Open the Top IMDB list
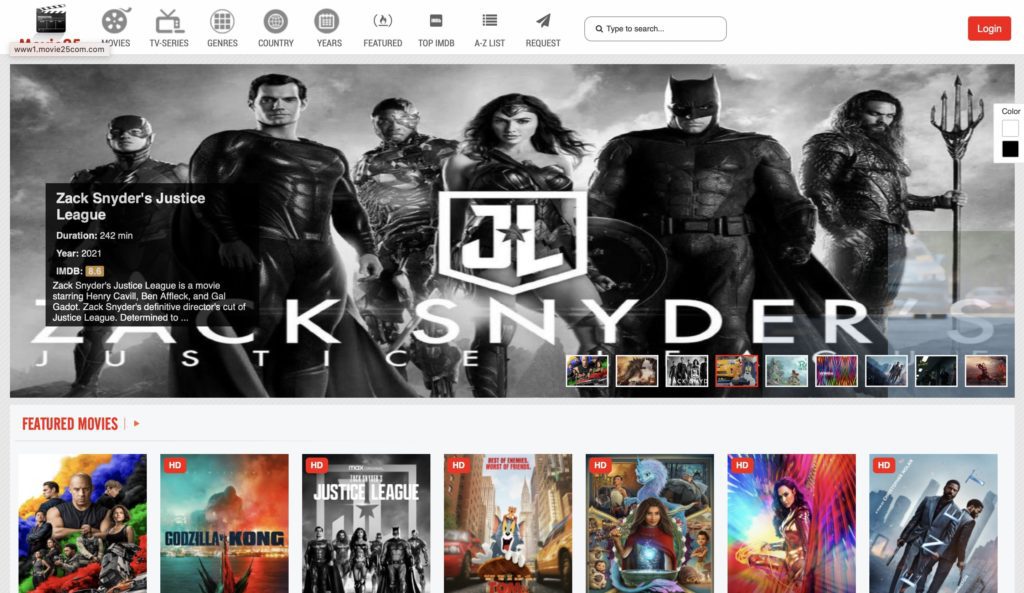This screenshot has height=593, width=1024. [x=436, y=27]
